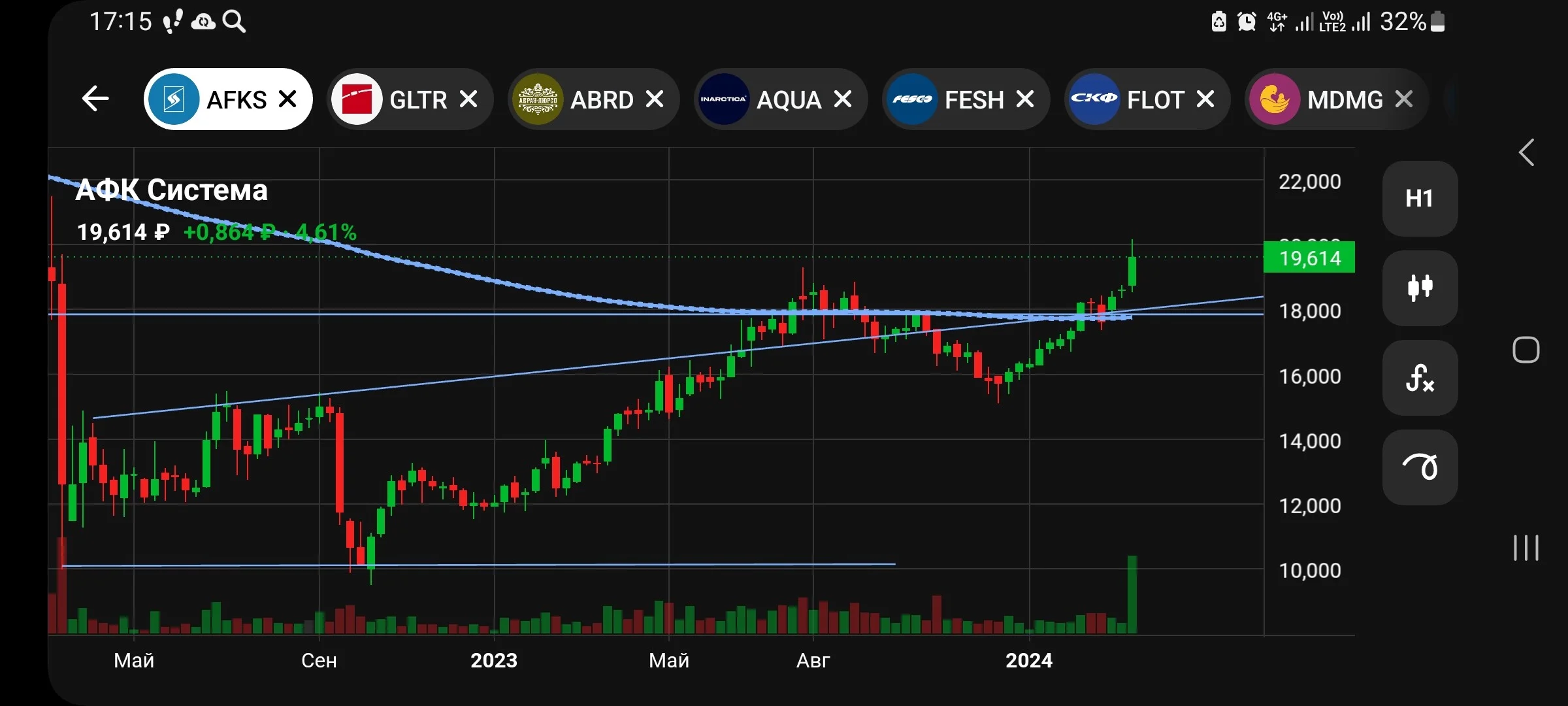Image resolution: width=1568 pixels, height=706 pixels.
Task: Open Android recent apps button
Action: click(x=1526, y=548)
